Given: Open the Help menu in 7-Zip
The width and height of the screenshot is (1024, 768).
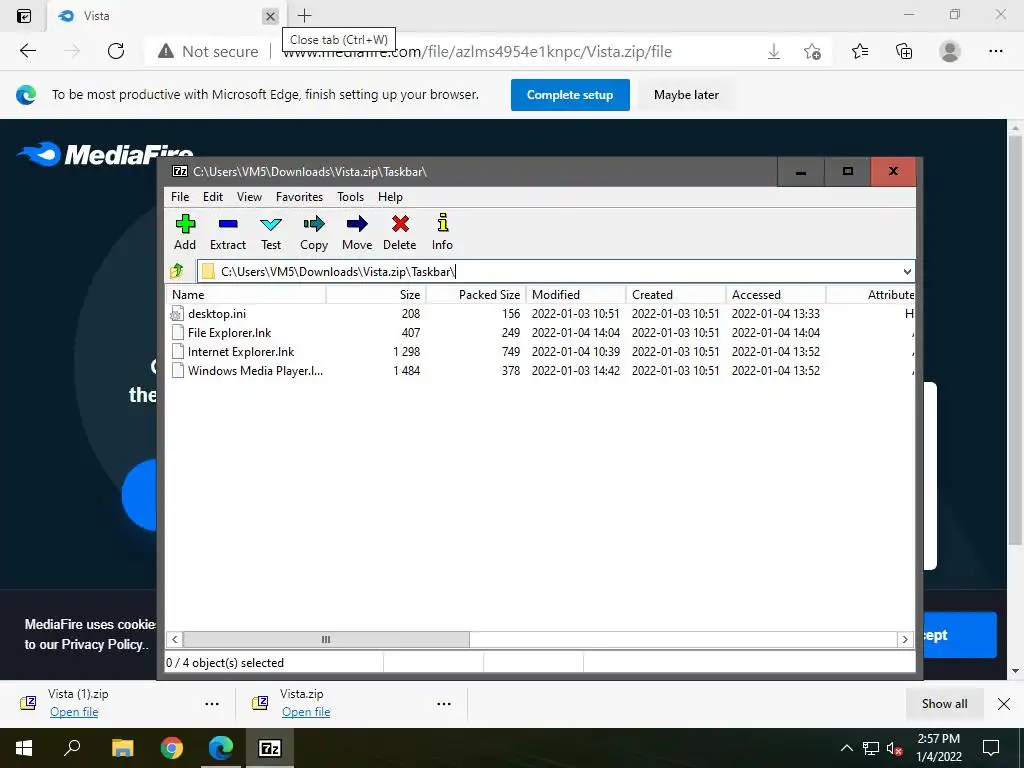Looking at the screenshot, I should [x=390, y=197].
